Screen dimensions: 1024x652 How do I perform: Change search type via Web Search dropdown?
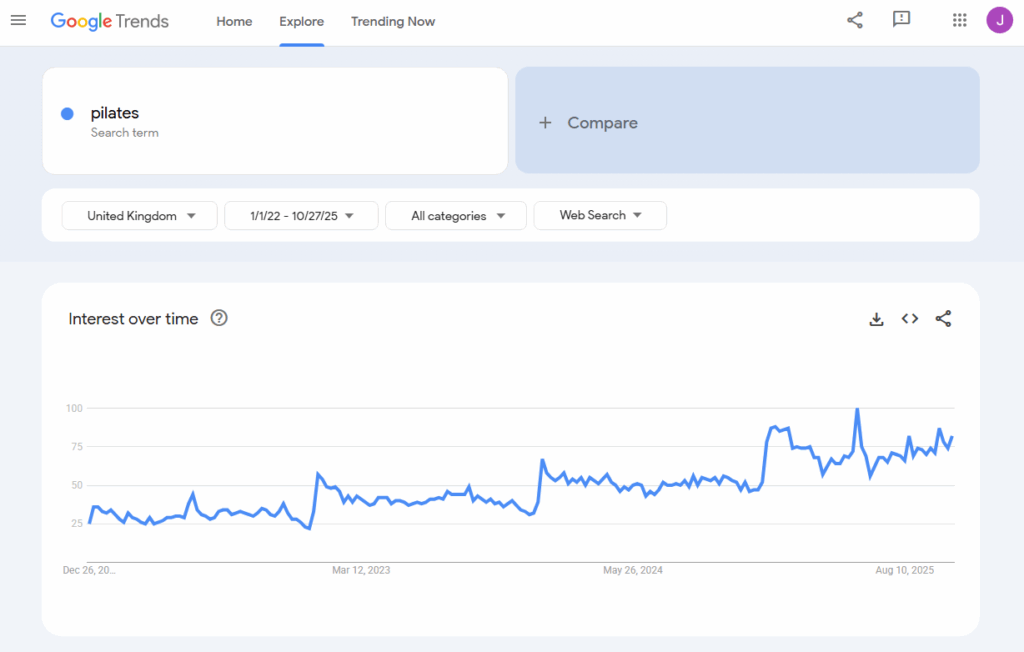[x=600, y=215]
